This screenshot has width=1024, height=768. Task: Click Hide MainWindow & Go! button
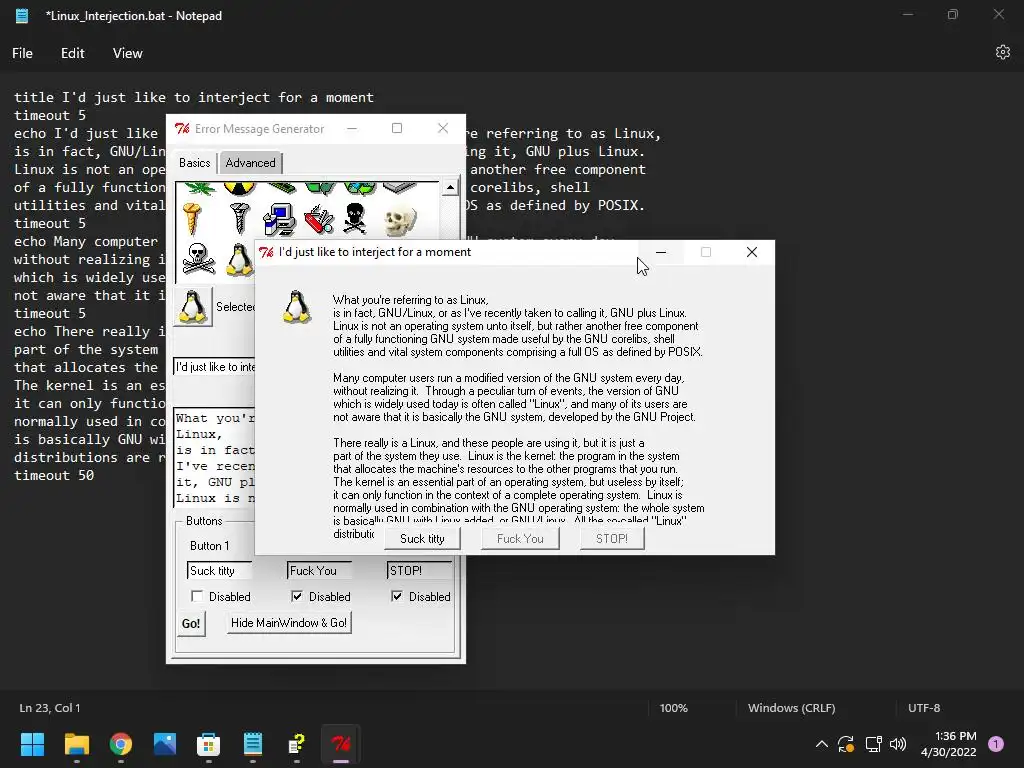click(289, 623)
